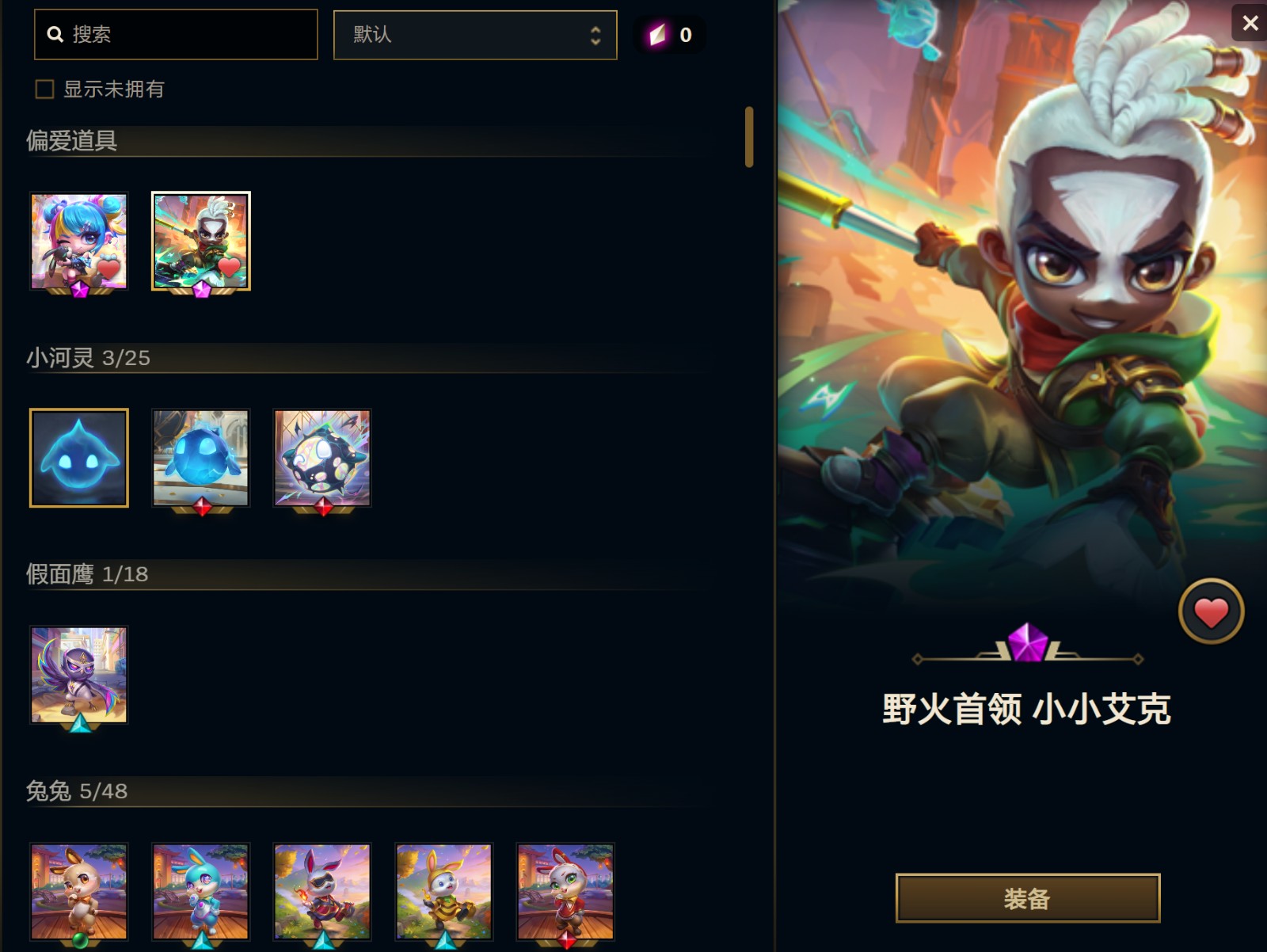Enable the 显示未拥有 checkbox
The image size is (1267, 952).
45,89
